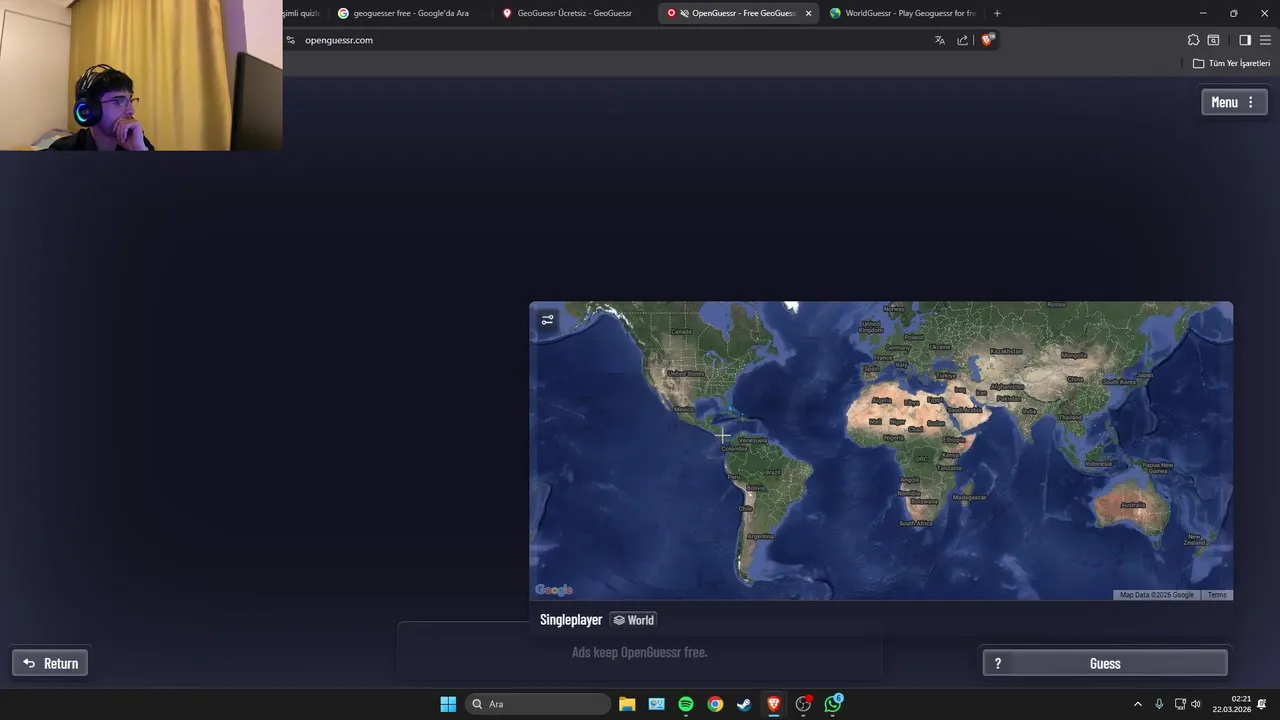Open Windows Start menu
The height and width of the screenshot is (720, 1280).
(448, 704)
